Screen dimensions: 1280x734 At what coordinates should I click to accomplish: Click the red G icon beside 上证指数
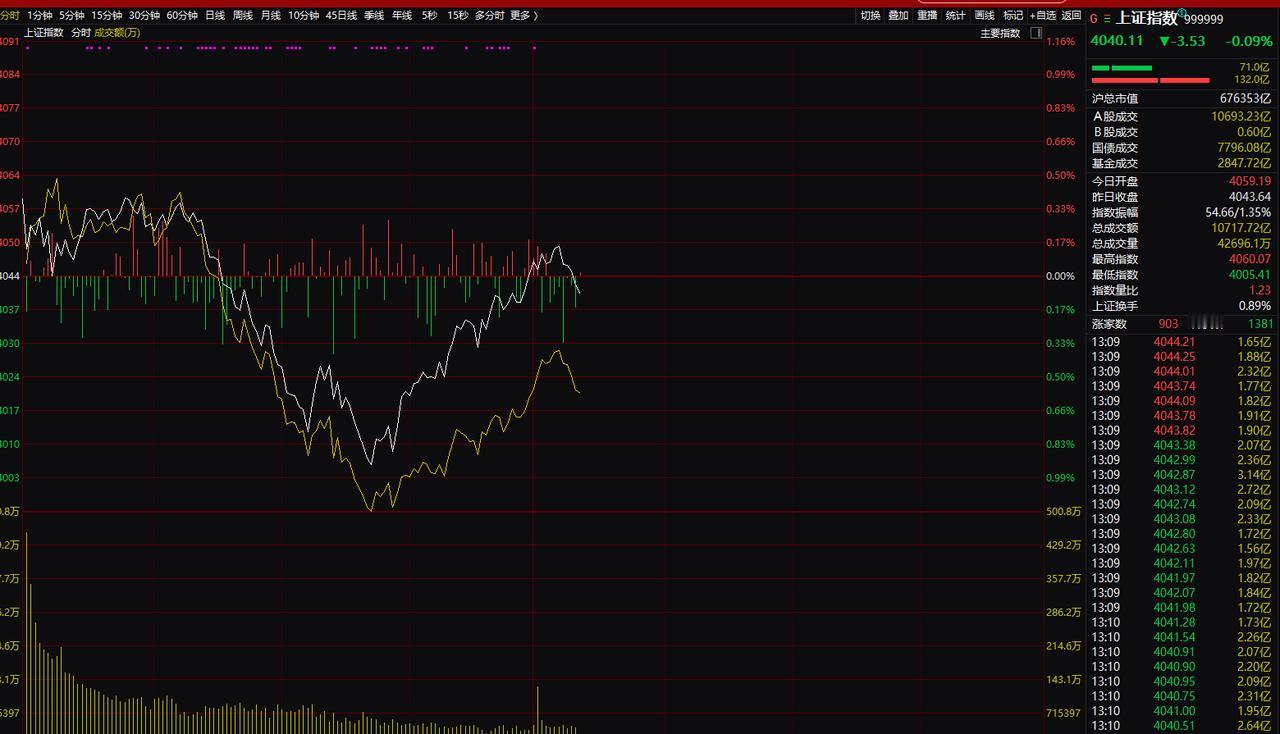pos(1093,19)
